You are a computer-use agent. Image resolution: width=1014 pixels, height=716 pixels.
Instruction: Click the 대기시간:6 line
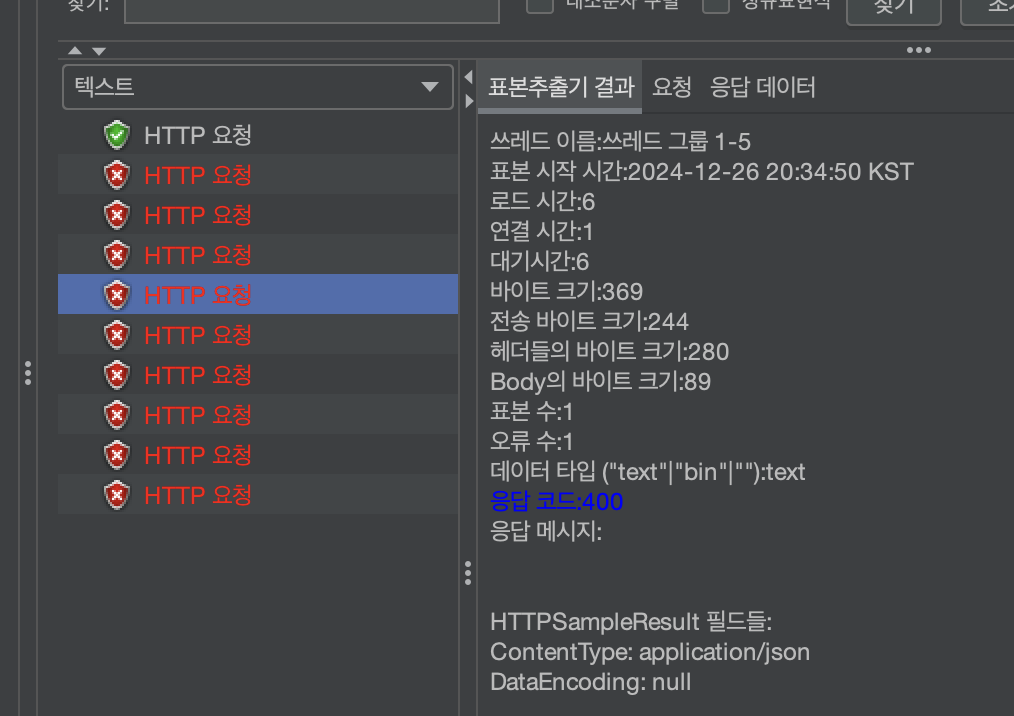tap(539, 261)
